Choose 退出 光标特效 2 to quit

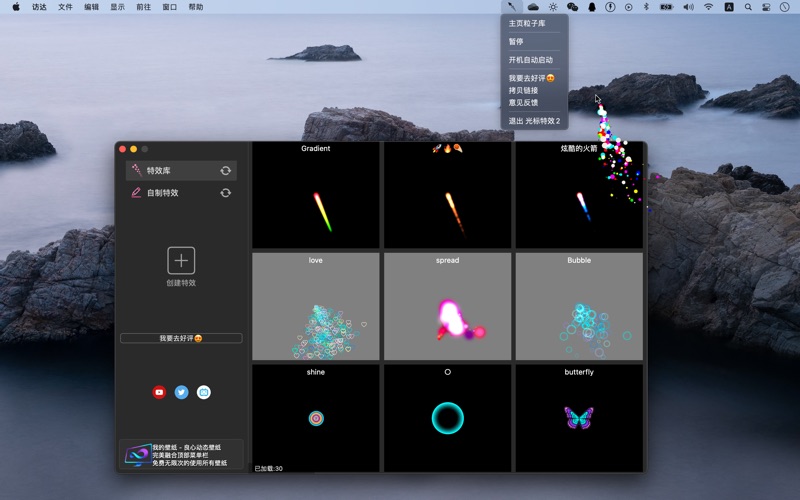(x=534, y=121)
